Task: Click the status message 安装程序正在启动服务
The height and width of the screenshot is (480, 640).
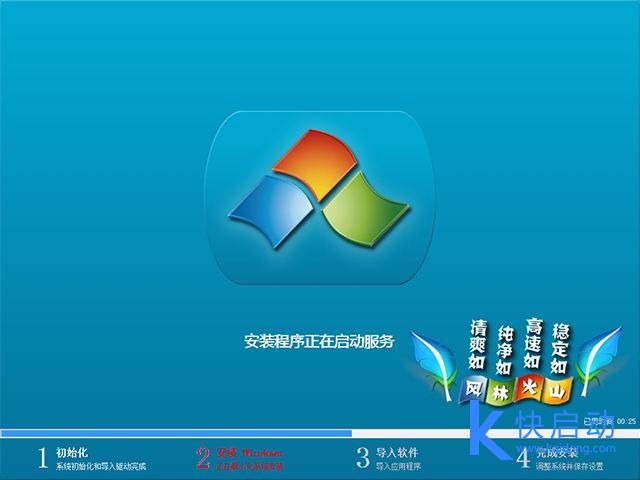Action: [x=319, y=341]
